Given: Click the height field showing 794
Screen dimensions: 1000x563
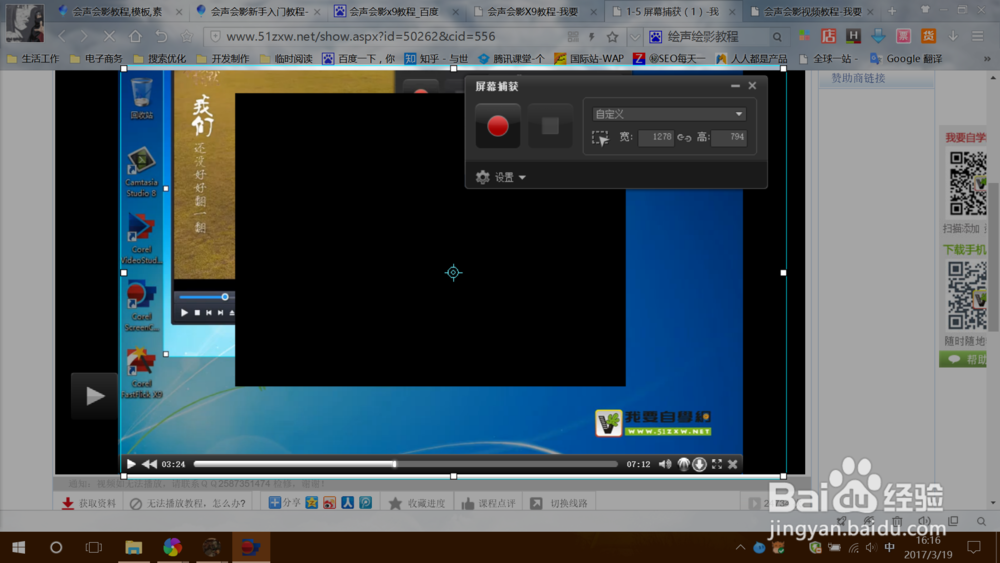Looking at the screenshot, I should 729,137.
